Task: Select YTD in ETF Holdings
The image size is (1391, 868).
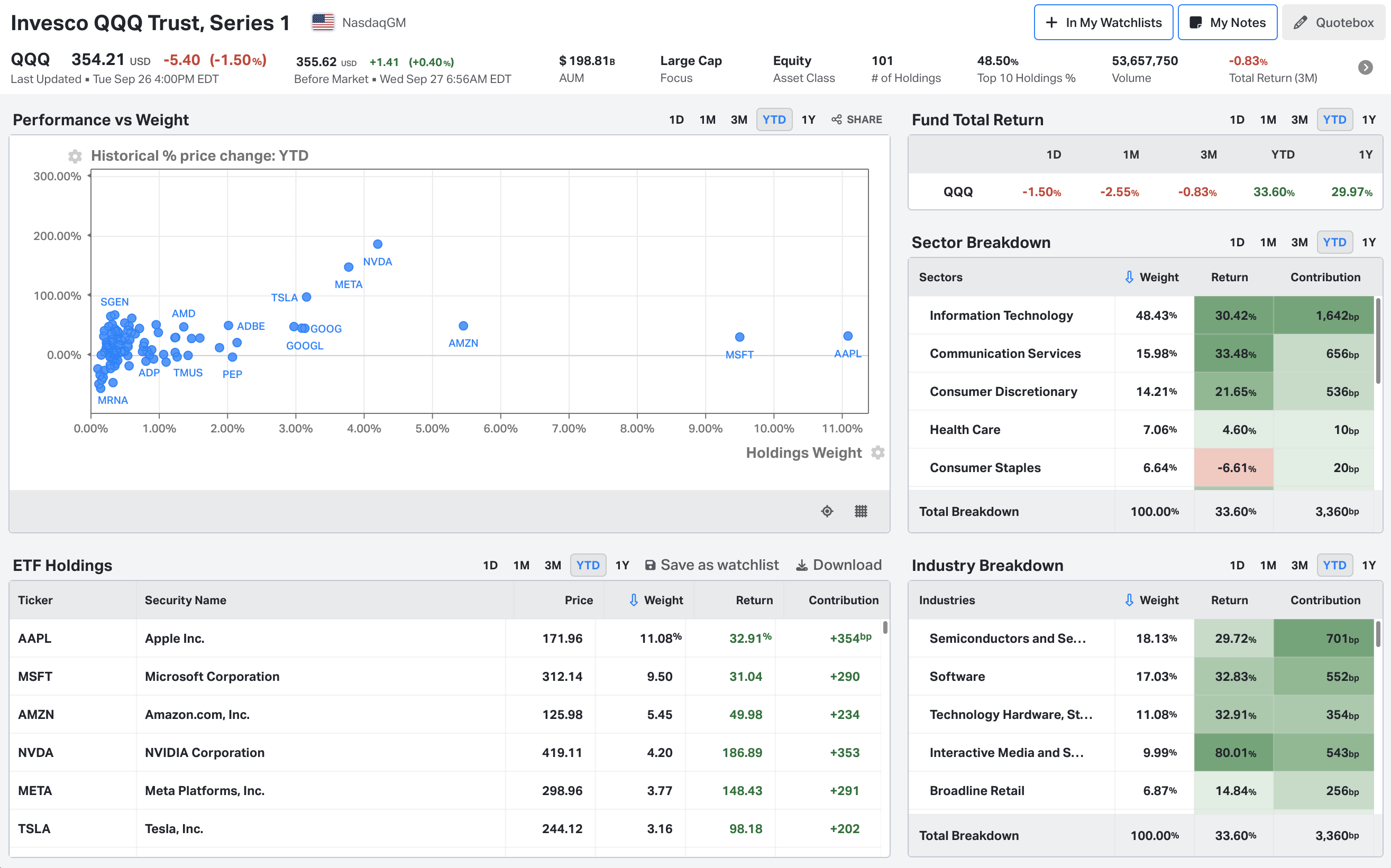Action: click(x=588, y=565)
